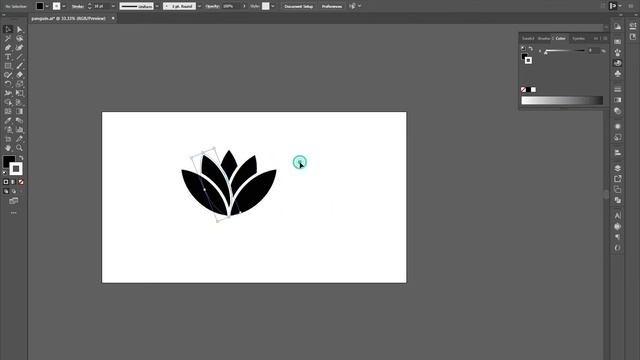Open Color panel options menu
Image resolution: width=640 pixels, height=360 pixels.
click(605, 38)
